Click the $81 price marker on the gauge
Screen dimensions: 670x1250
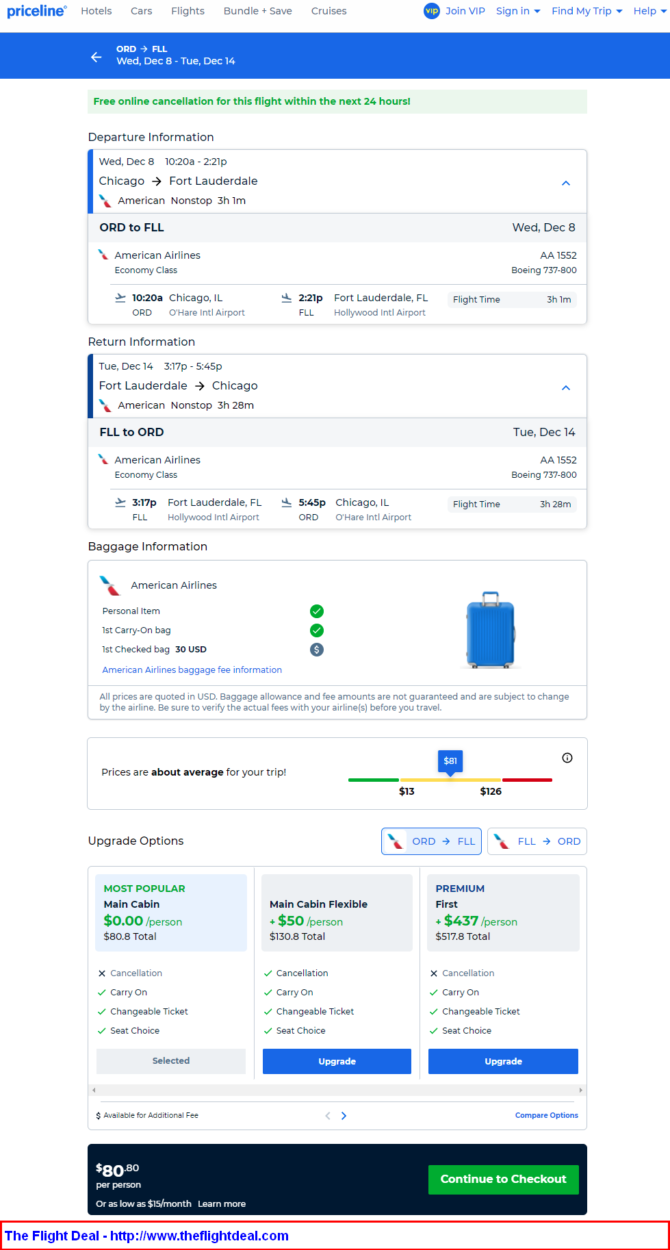click(x=450, y=761)
